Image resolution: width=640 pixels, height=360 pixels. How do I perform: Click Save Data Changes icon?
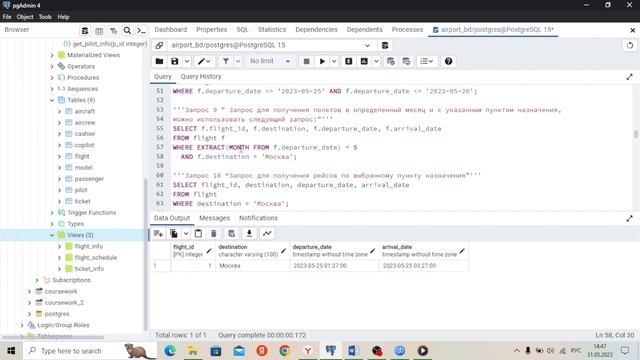pyautogui.click(x=231, y=233)
